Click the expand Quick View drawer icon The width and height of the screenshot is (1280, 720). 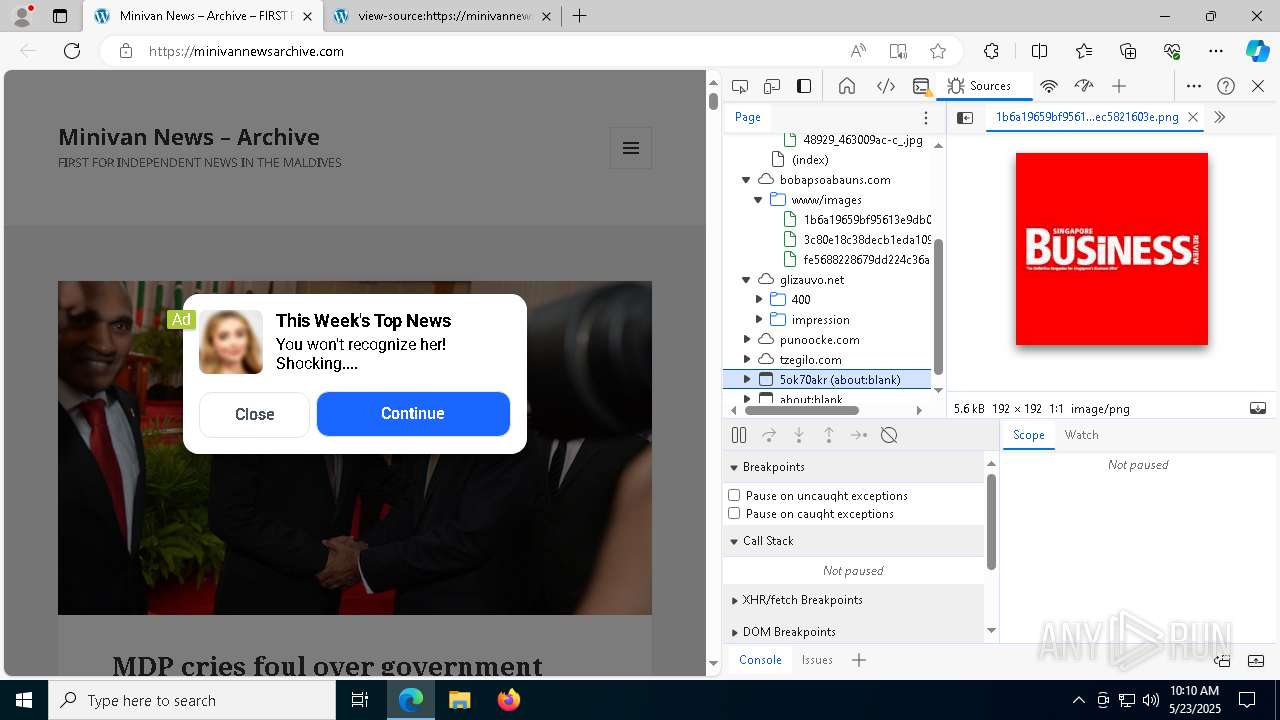coord(1256,660)
